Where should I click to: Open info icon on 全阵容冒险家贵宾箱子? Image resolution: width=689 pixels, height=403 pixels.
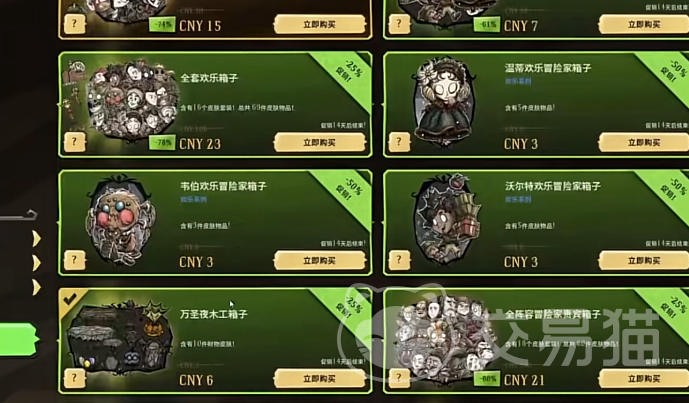pyautogui.click(x=399, y=378)
